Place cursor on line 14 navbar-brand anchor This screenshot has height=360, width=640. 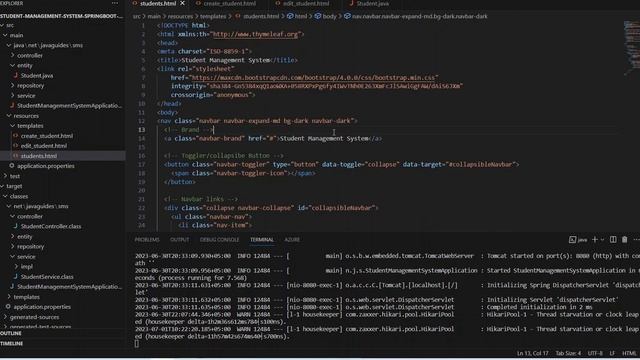[x=273, y=139]
